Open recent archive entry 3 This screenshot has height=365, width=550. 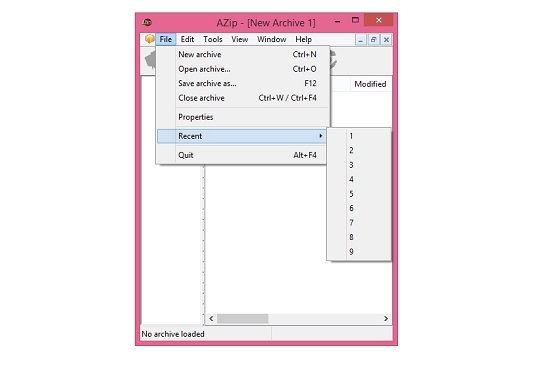coord(359,165)
